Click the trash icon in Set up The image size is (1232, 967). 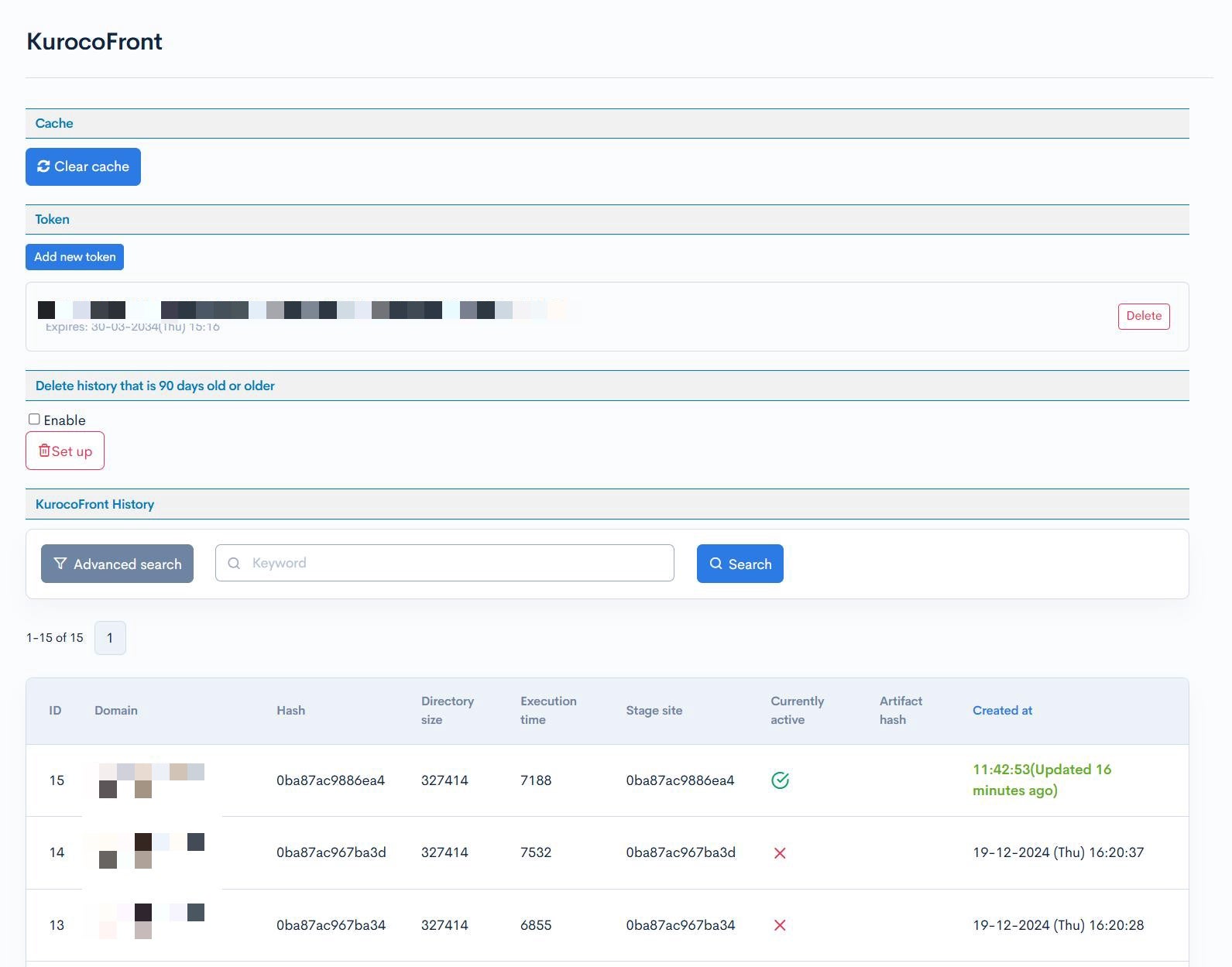click(44, 451)
